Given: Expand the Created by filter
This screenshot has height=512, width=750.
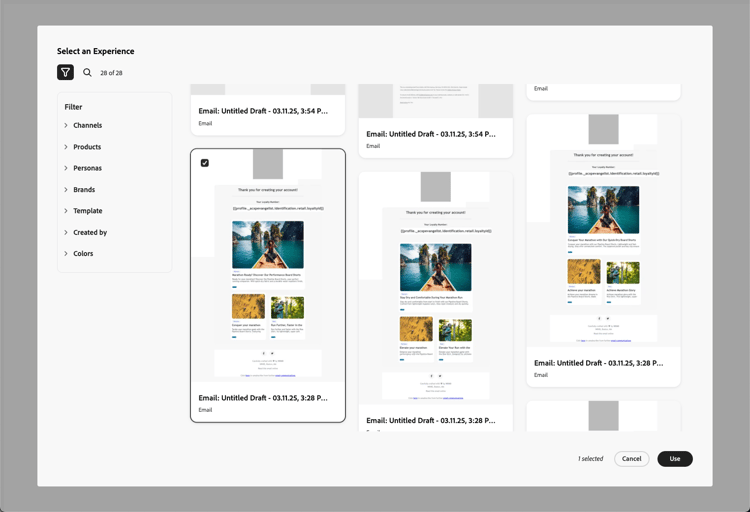Looking at the screenshot, I should pos(86,232).
